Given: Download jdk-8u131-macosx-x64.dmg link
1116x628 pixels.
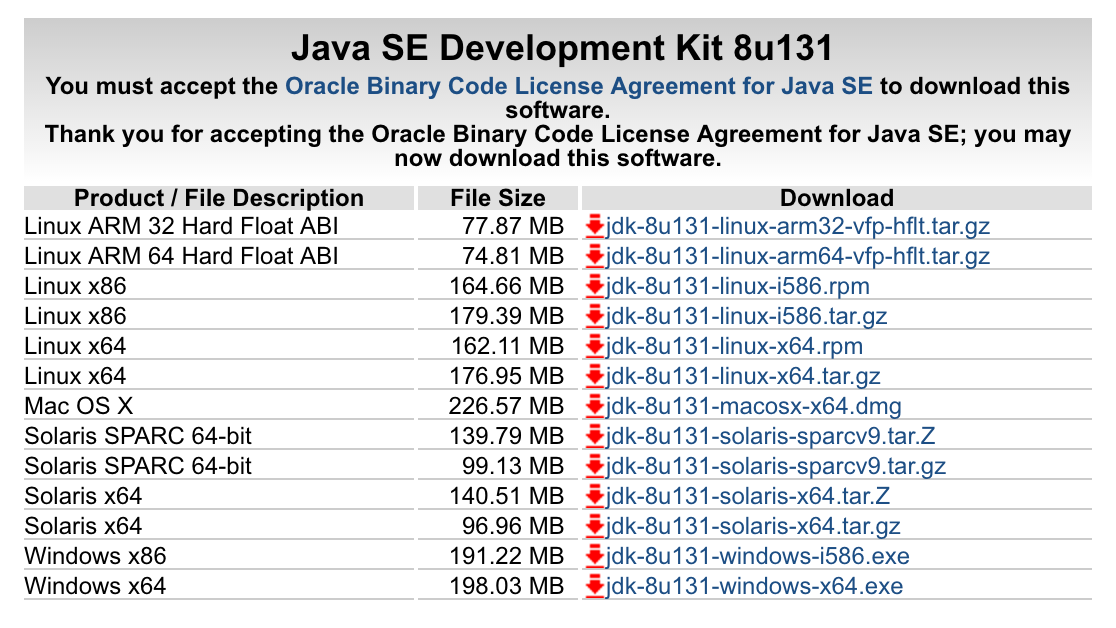Looking at the screenshot, I should click(754, 406).
